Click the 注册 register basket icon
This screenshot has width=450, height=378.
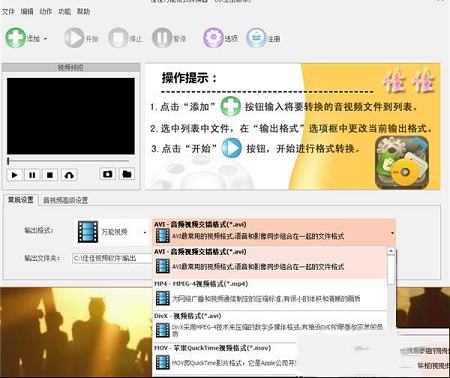pos(256,38)
